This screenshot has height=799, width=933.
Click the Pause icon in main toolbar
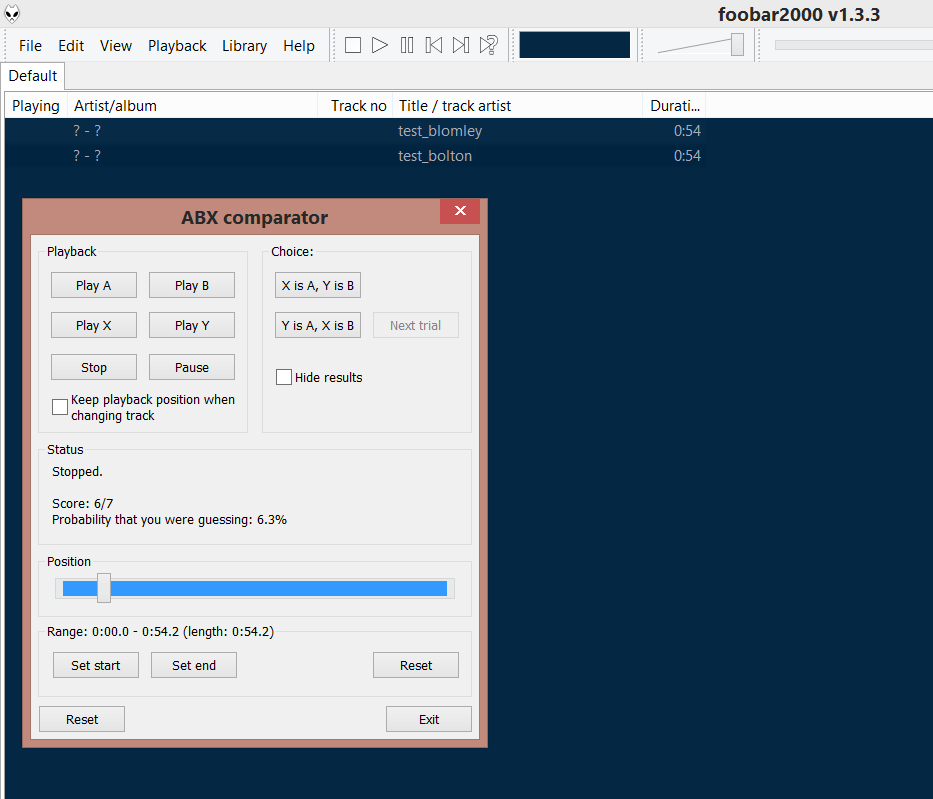[x=407, y=45]
